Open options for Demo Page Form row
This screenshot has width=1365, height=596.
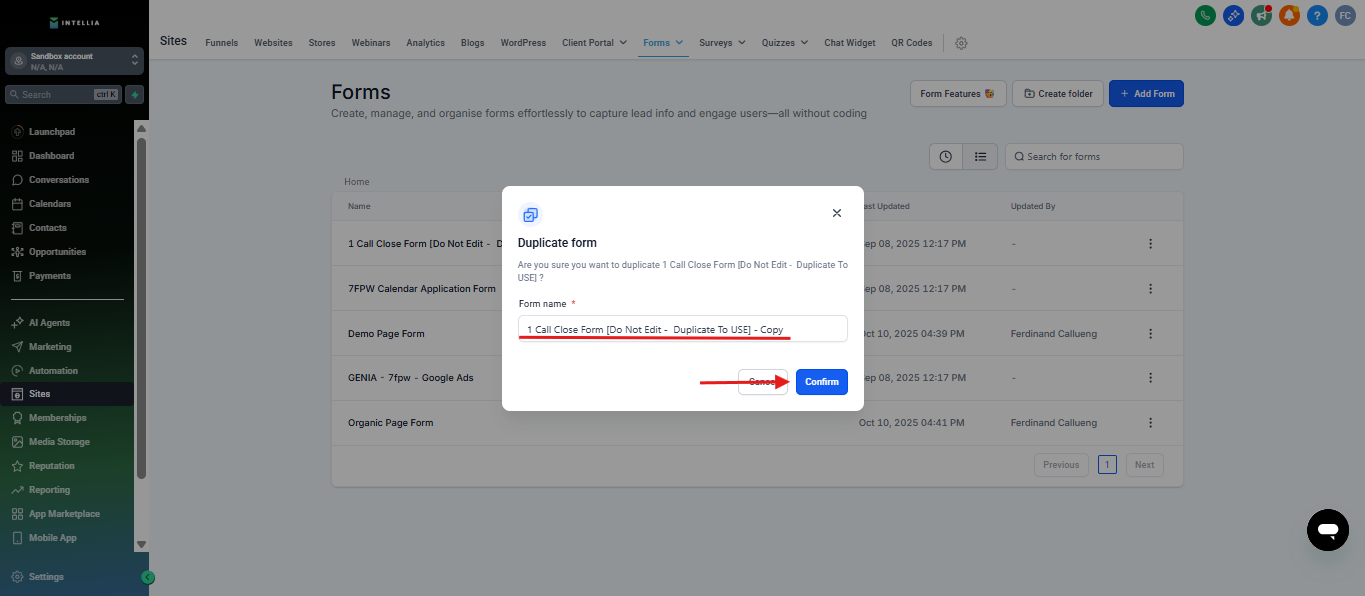[x=1150, y=333]
